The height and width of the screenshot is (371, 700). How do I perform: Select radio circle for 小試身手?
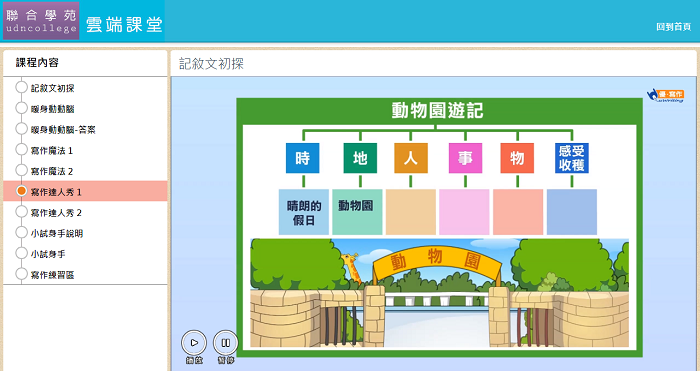21,253
